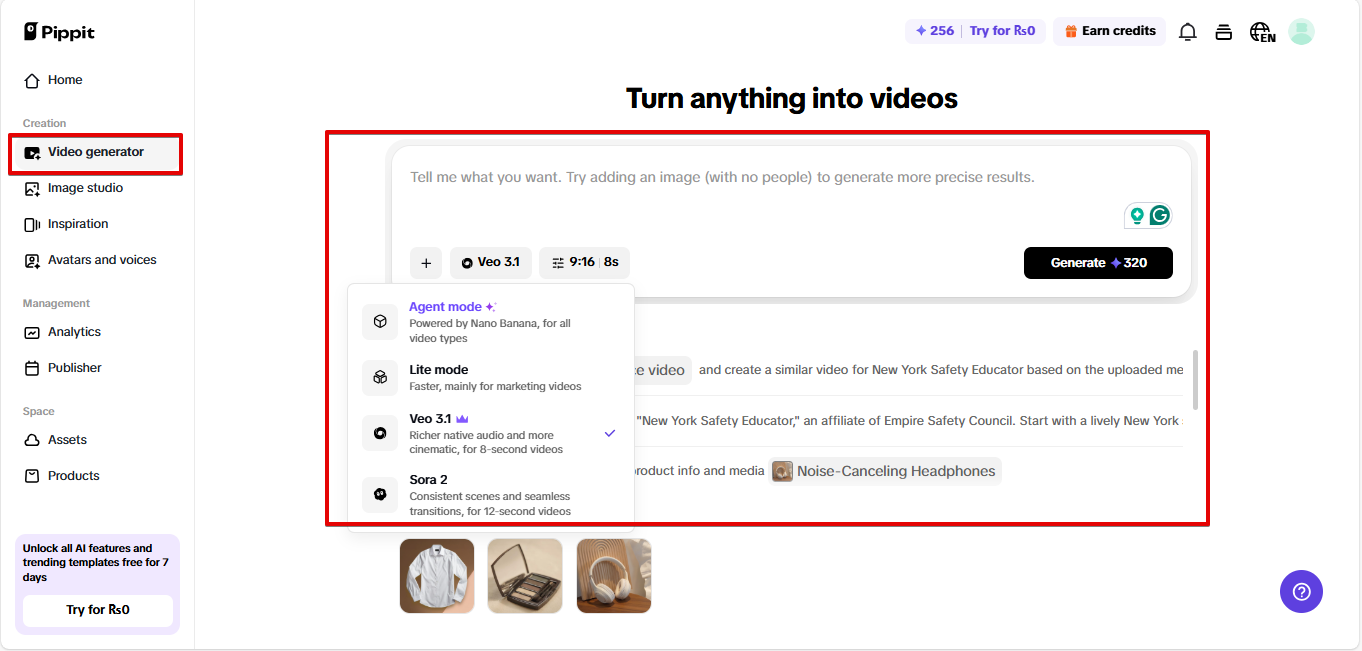This screenshot has height=651, width=1362.
Task: Click Veo 3.1 circle icon in list
Action: click(380, 433)
